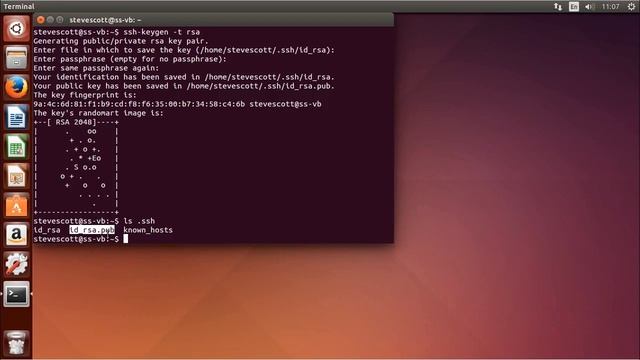The width and height of the screenshot is (640, 360).
Task: Click the highlighted id_rsa.pub file name
Action: tap(92, 230)
